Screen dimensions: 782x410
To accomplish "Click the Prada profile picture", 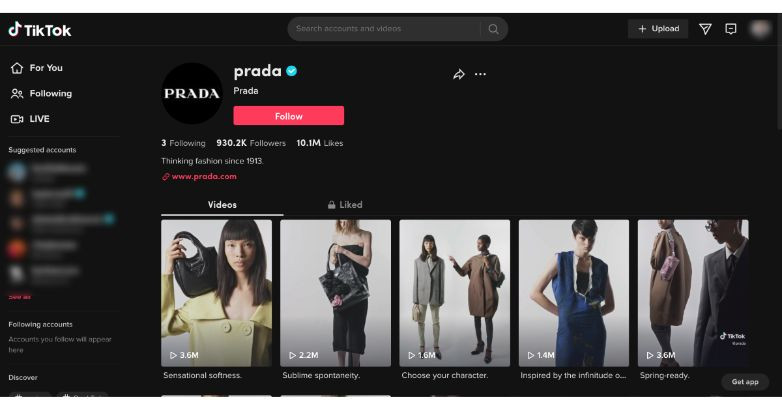I will coord(192,93).
